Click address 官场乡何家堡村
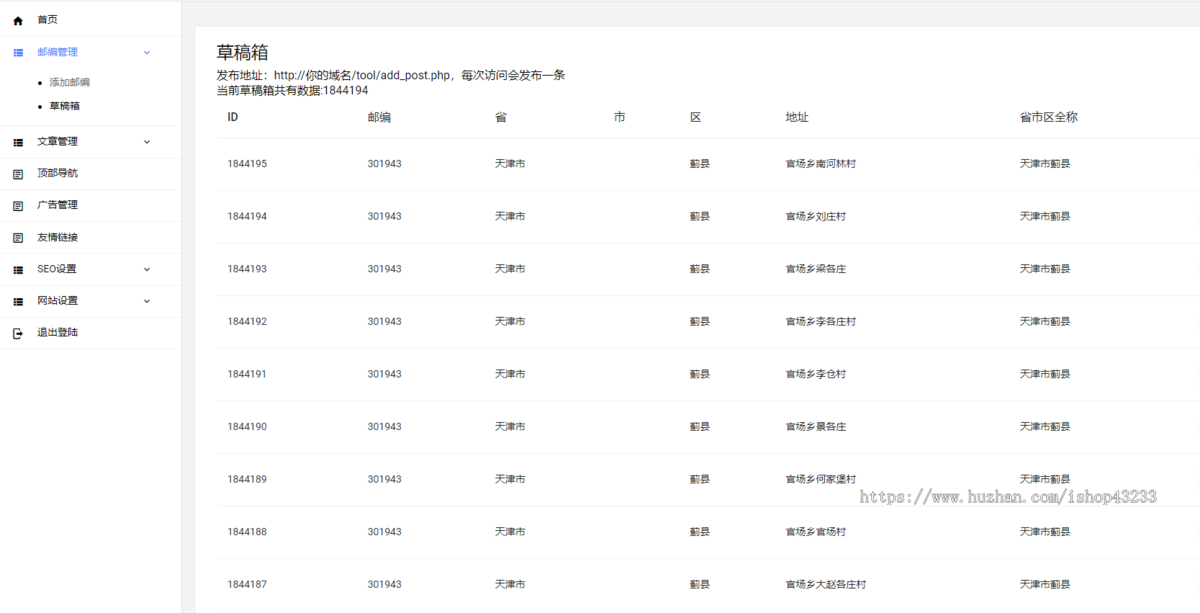1200x613 pixels. pos(821,480)
